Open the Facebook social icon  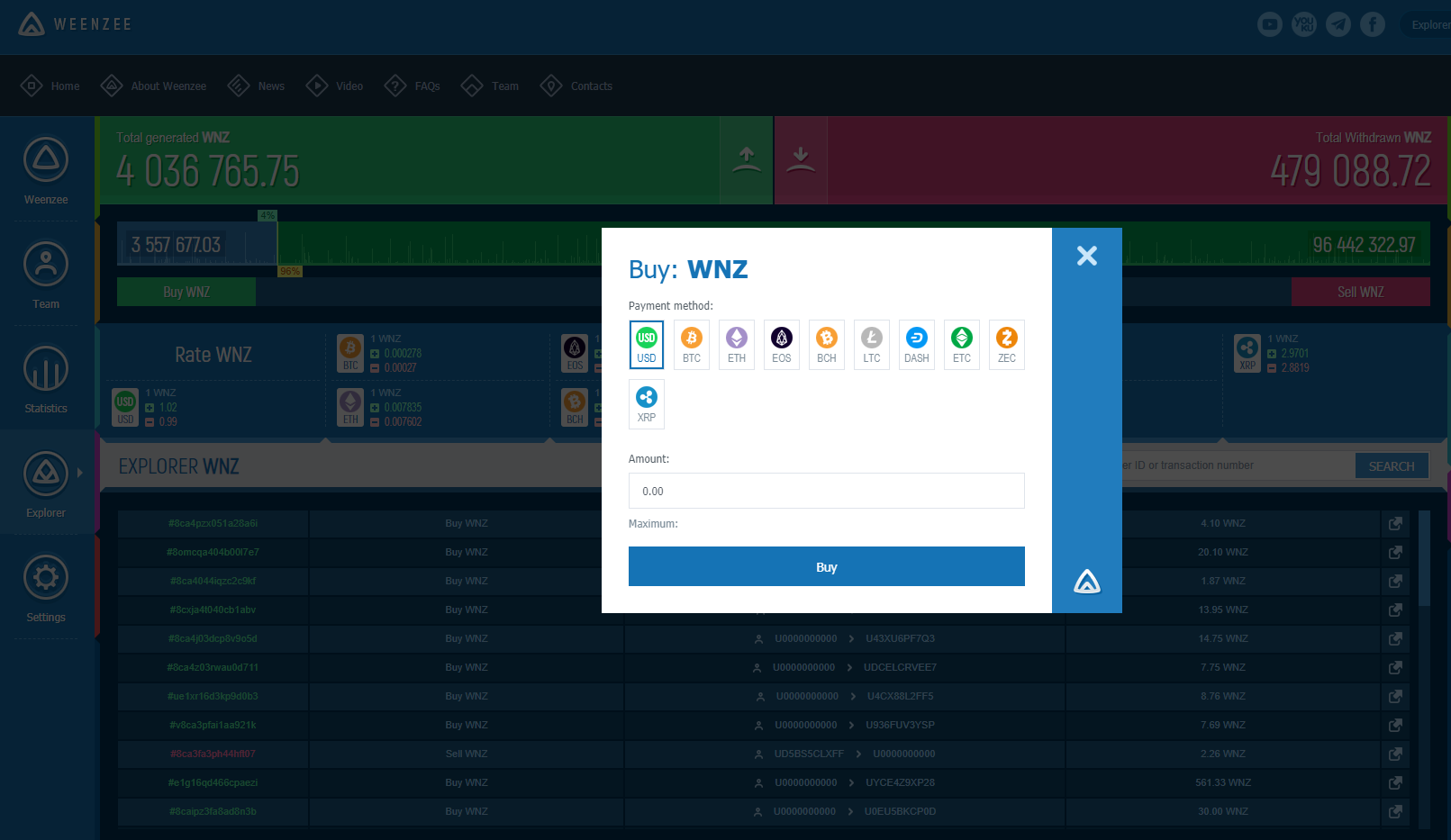pos(1373,24)
